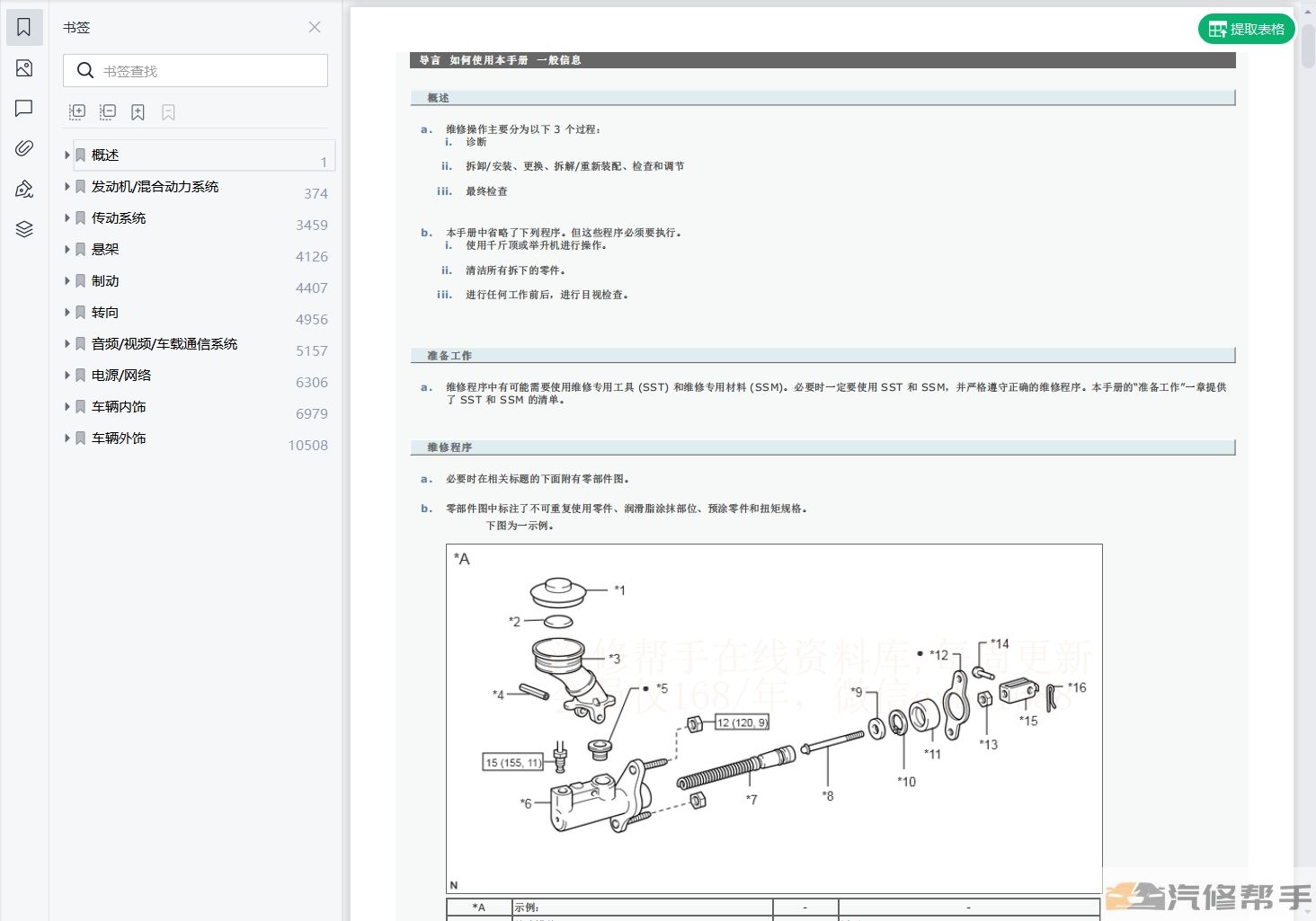The width and height of the screenshot is (1316, 921).
Task: Click the add bookmark icon
Action: coord(138,112)
